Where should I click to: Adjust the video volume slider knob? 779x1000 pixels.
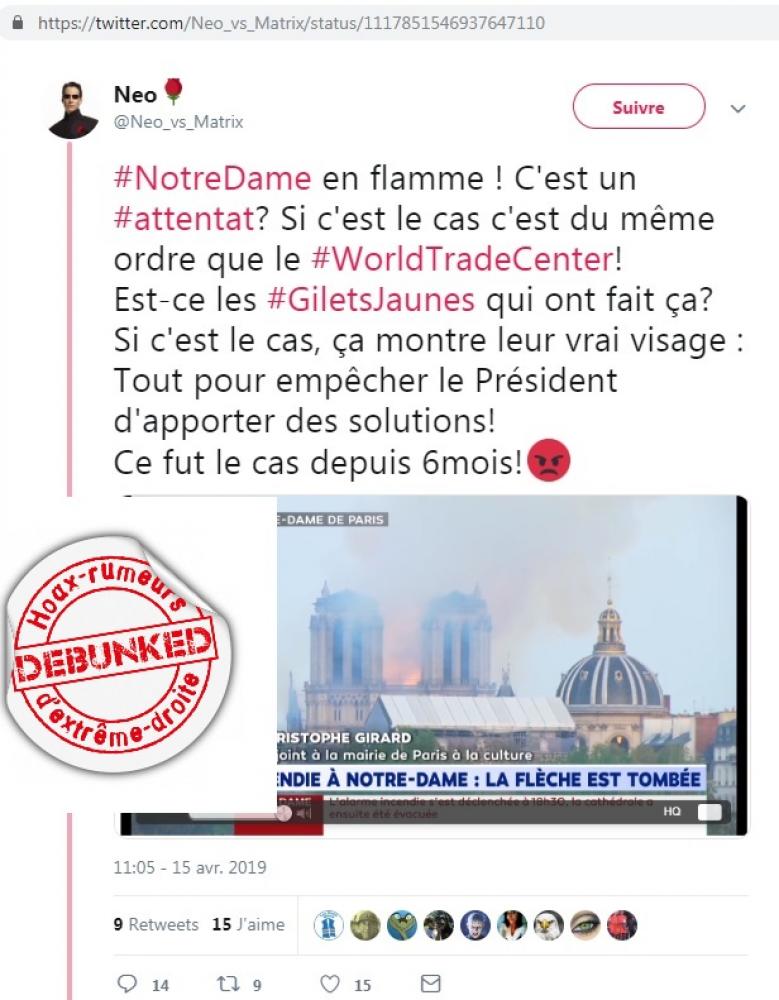[x=285, y=813]
